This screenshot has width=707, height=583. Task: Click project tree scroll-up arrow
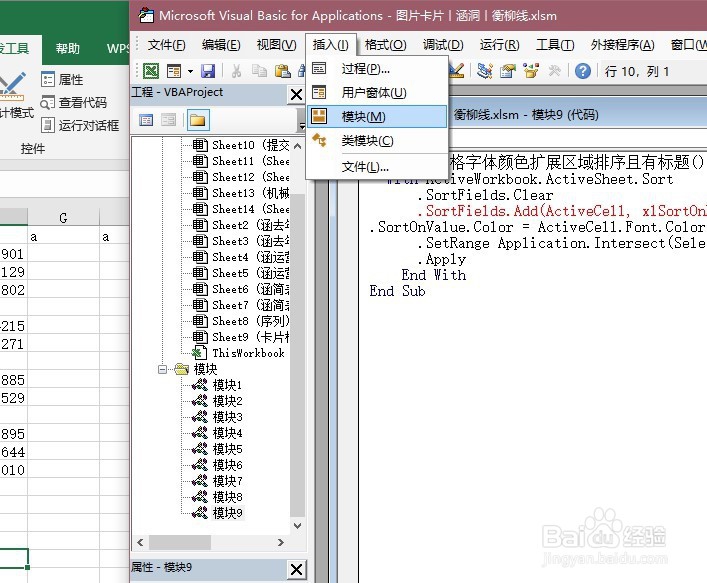(x=297, y=146)
